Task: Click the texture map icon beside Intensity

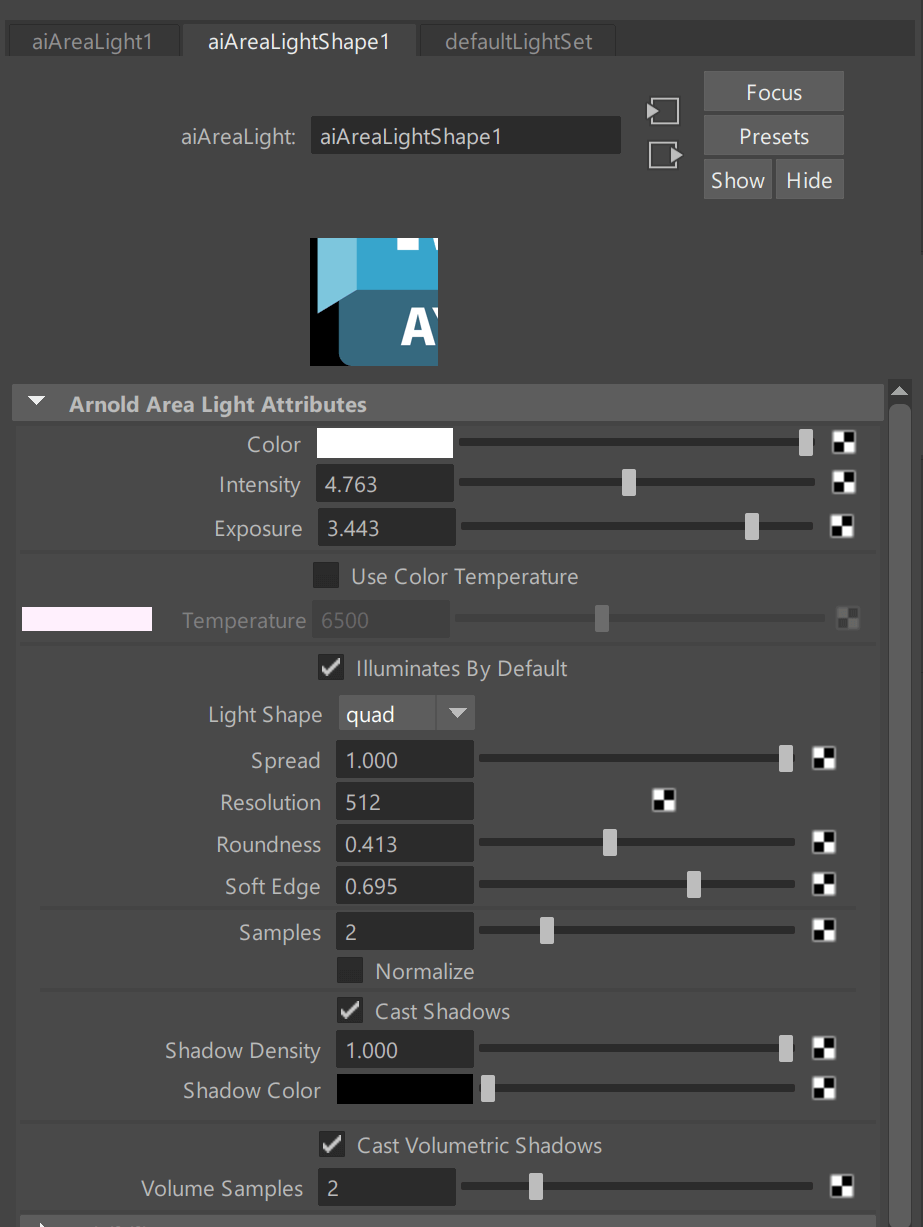Action: click(843, 484)
